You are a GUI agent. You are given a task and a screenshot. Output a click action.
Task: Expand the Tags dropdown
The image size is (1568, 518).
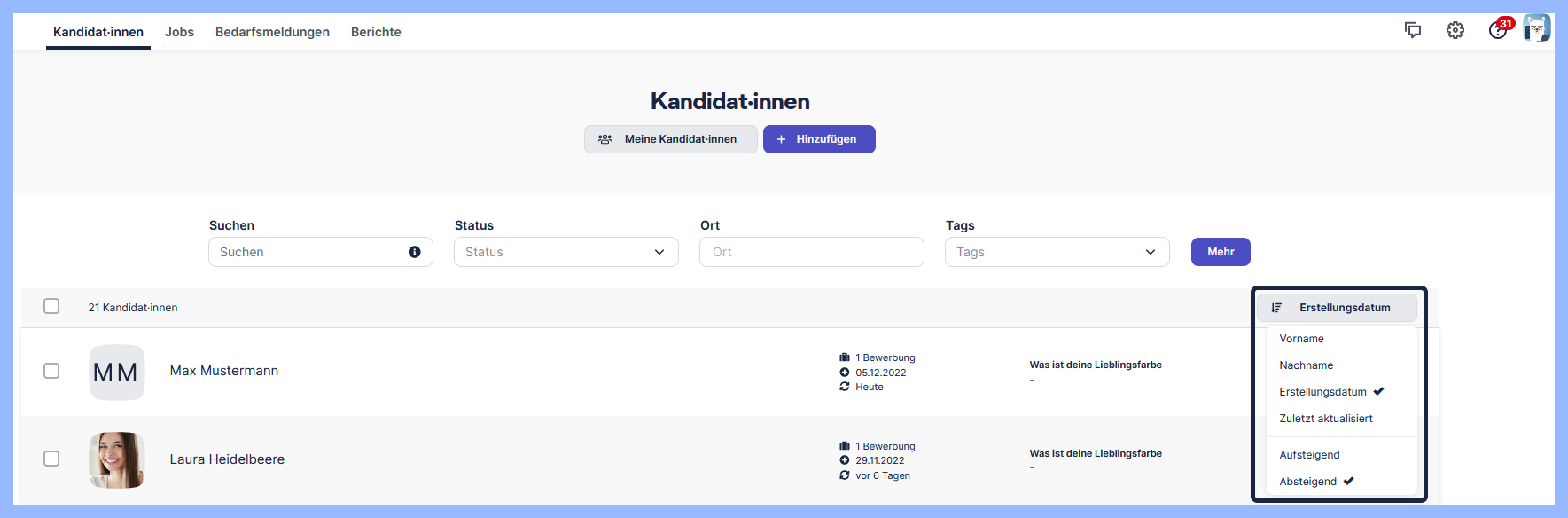pyautogui.click(x=1057, y=252)
